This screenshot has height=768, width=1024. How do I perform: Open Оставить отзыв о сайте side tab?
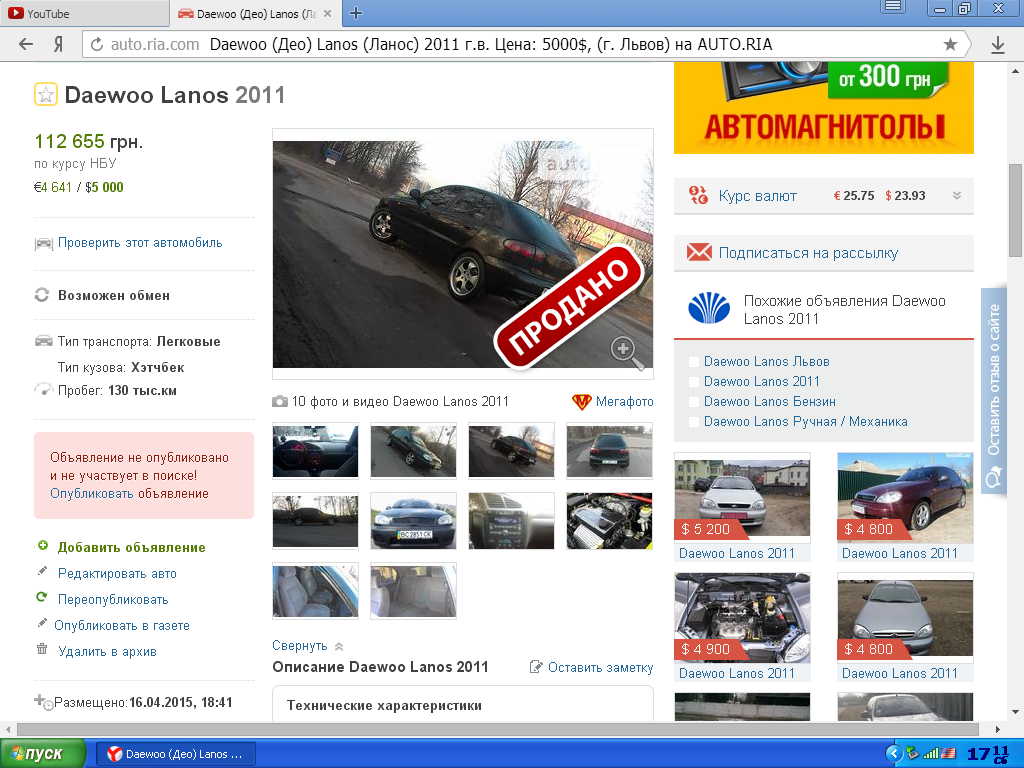point(993,391)
